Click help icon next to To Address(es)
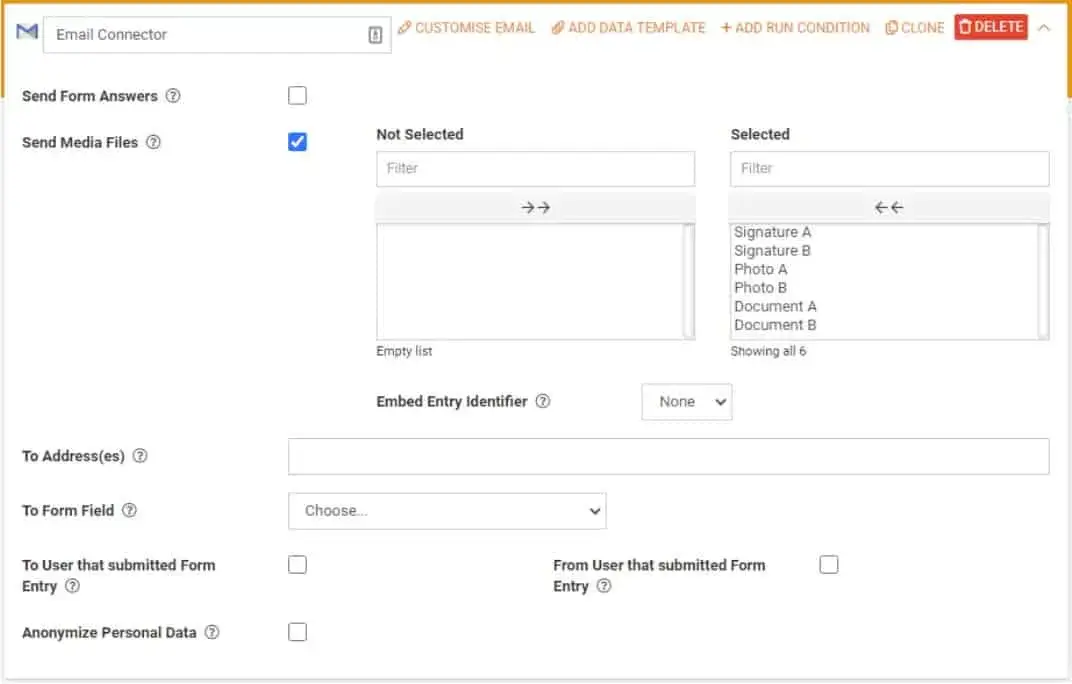This screenshot has height=684, width=1072. pyautogui.click(x=140, y=456)
